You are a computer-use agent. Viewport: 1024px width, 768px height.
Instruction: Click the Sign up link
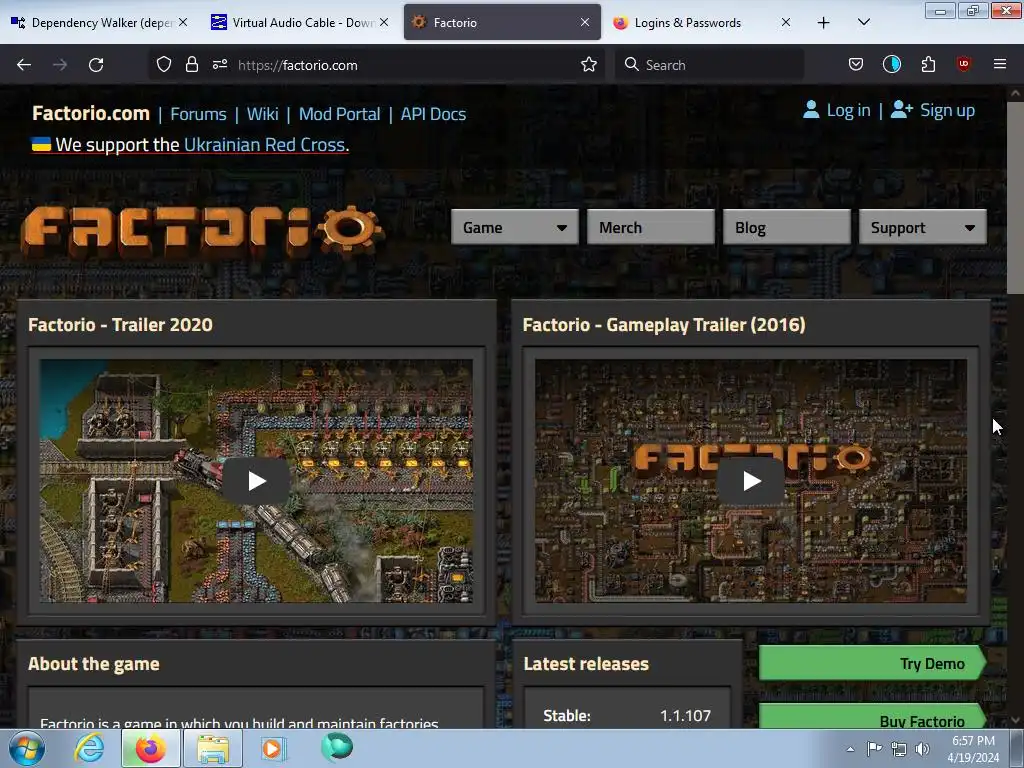point(933,110)
